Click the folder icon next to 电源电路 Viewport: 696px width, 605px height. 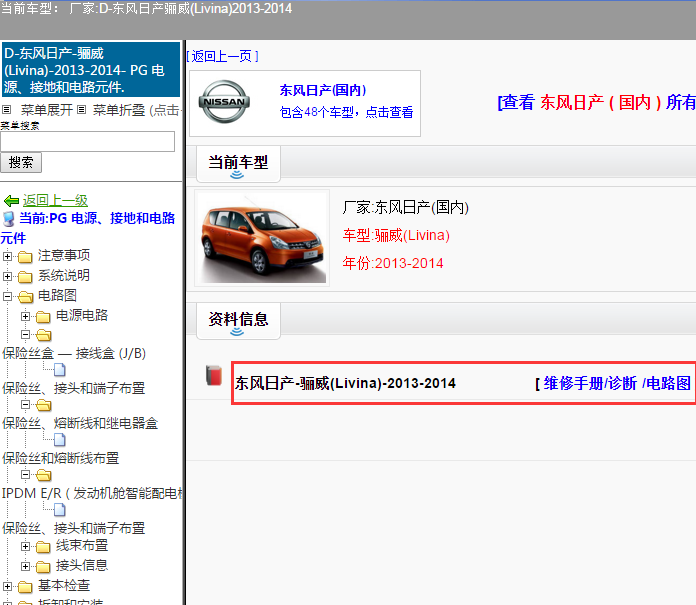[x=43, y=317]
